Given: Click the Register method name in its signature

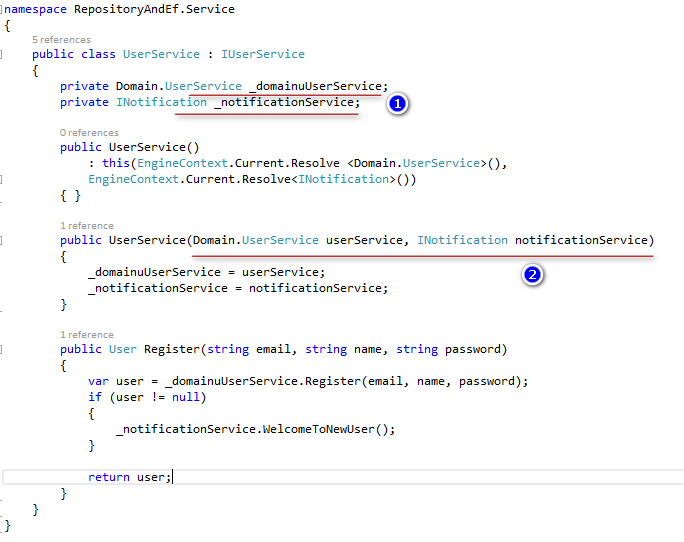Looking at the screenshot, I should pyautogui.click(x=169, y=350).
